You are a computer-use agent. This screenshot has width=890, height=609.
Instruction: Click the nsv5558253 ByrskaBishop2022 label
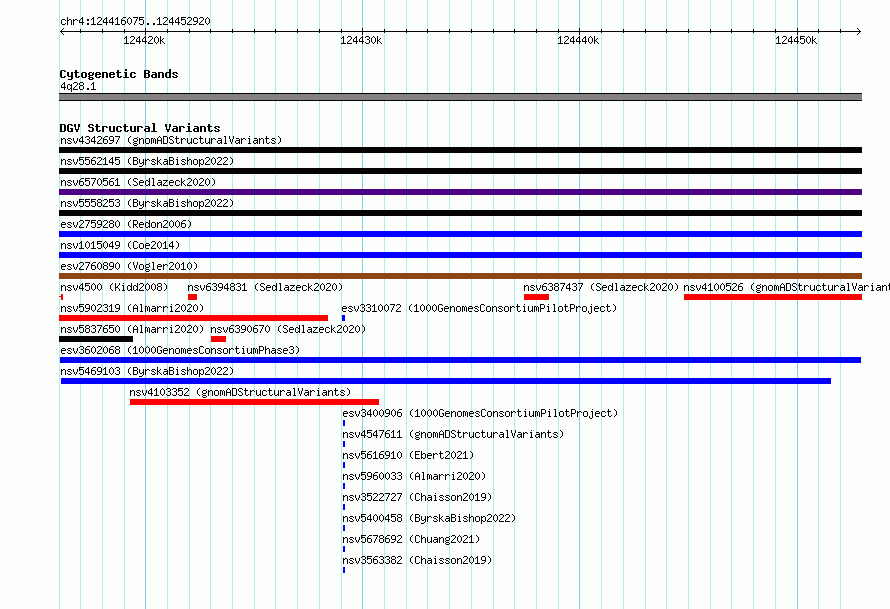(x=147, y=203)
